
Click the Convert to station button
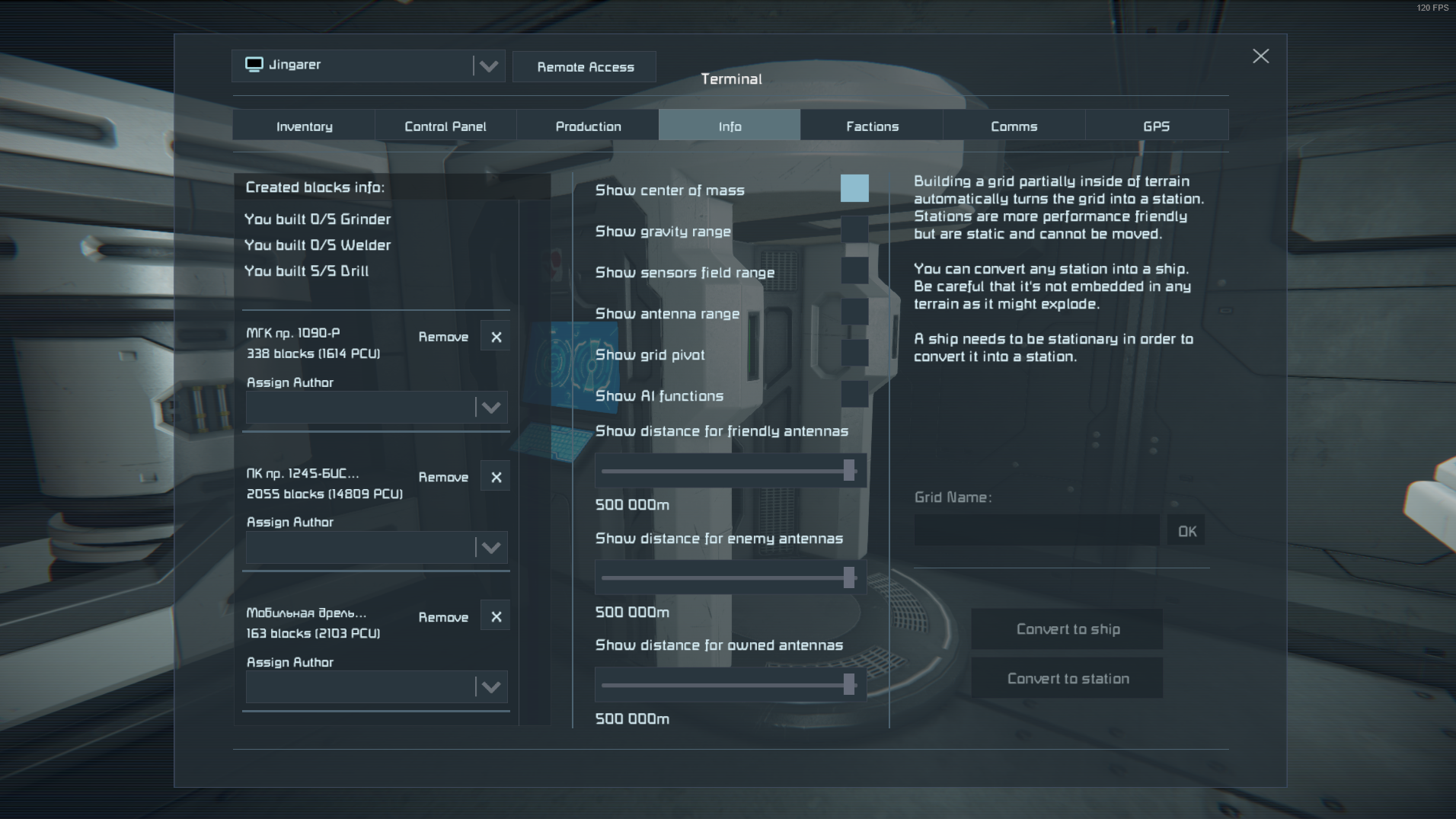[1068, 678]
